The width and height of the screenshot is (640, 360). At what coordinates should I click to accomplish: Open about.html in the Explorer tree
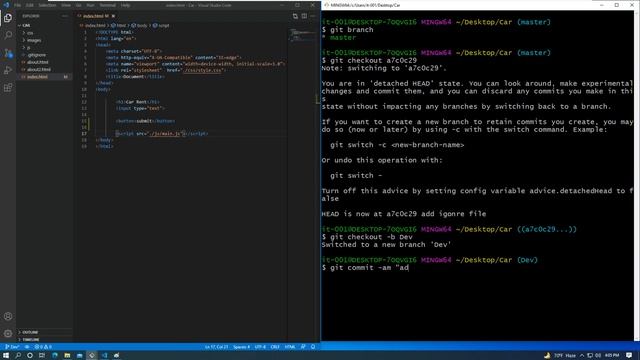(44, 62)
